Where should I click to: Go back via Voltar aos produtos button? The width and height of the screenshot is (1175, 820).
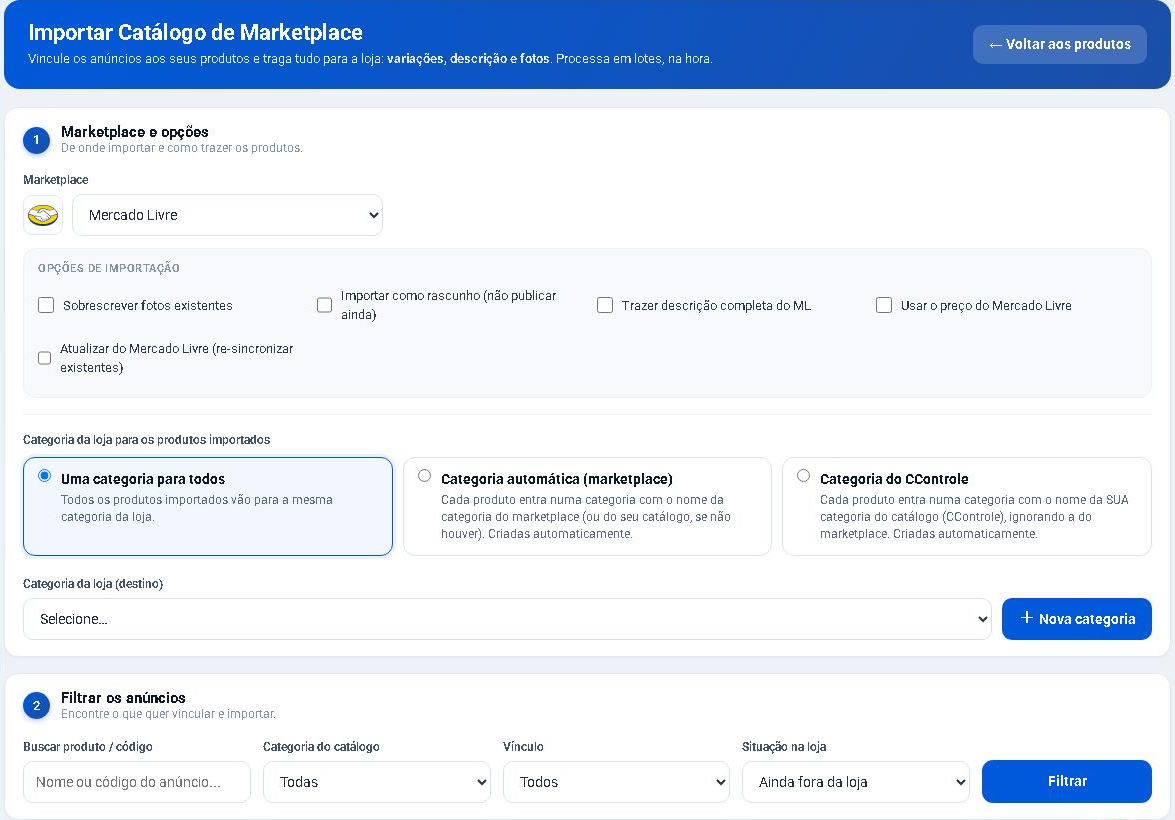pyautogui.click(x=1060, y=44)
